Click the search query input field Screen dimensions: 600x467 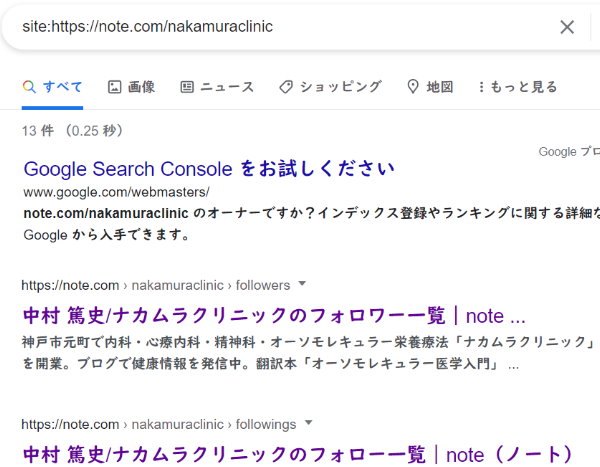(280, 27)
